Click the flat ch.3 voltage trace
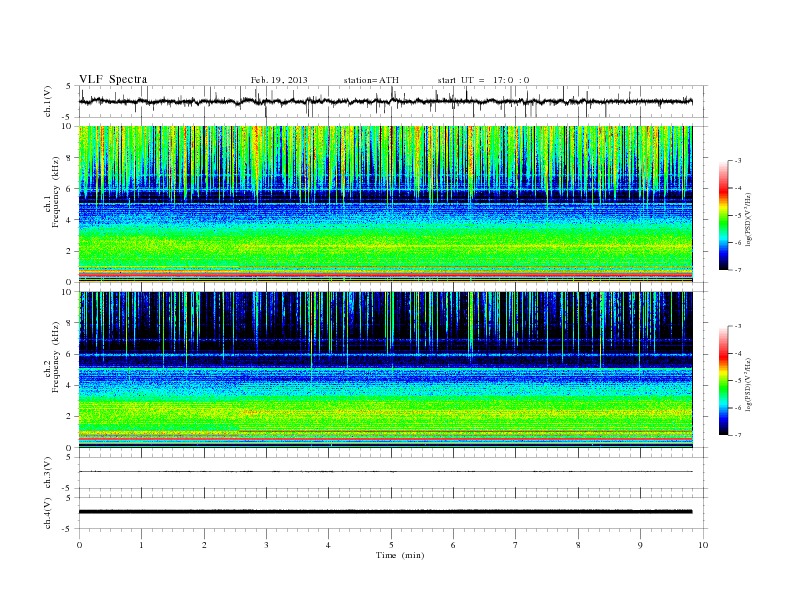The width and height of the screenshot is (792, 612). tap(385, 472)
